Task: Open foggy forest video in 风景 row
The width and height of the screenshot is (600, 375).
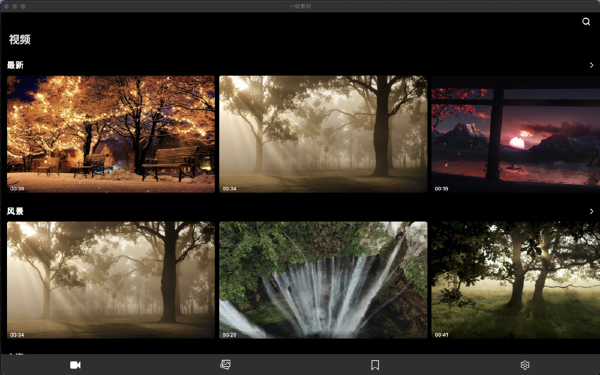Action: tap(111, 280)
